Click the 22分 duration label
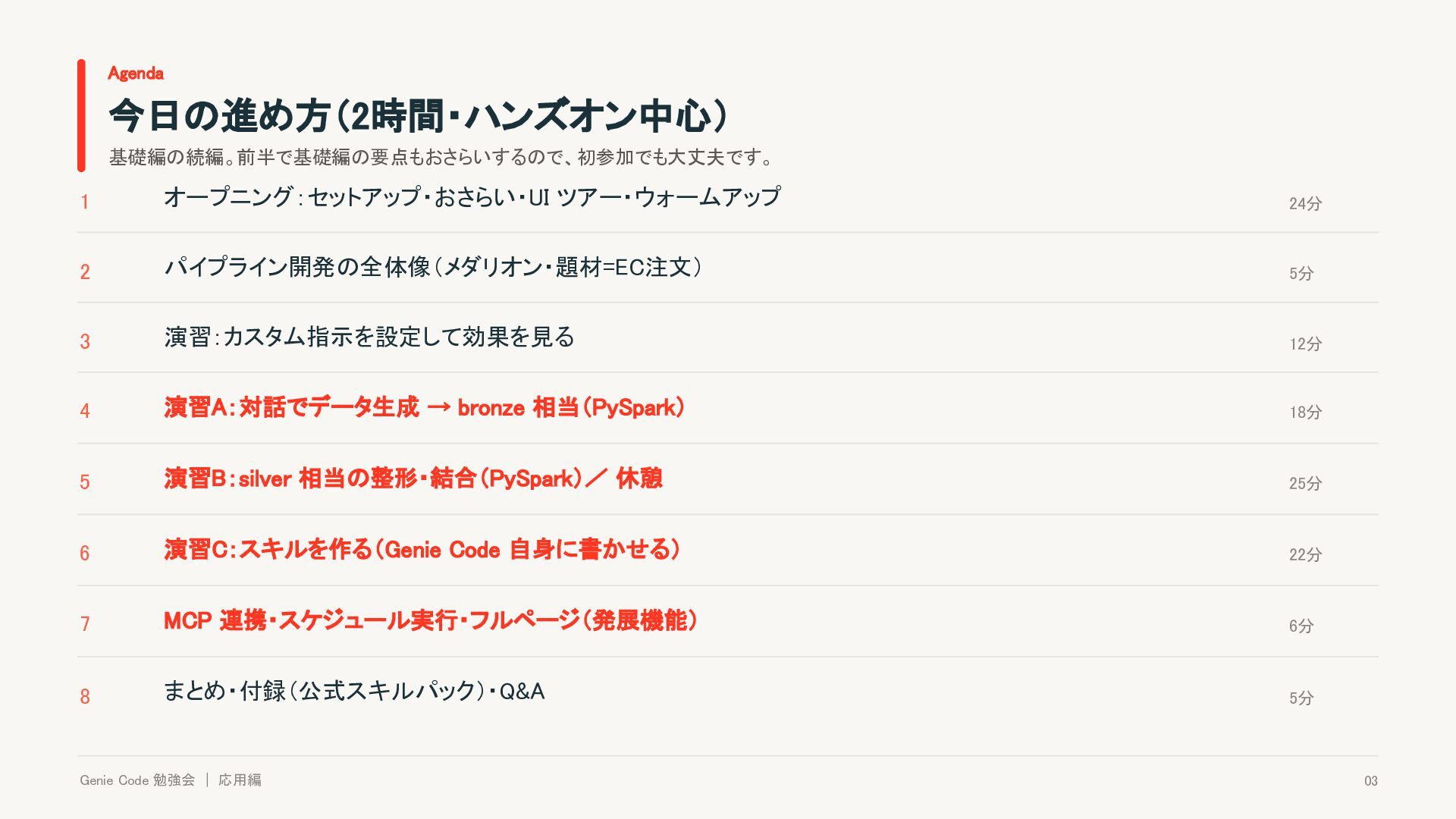 click(x=1305, y=554)
